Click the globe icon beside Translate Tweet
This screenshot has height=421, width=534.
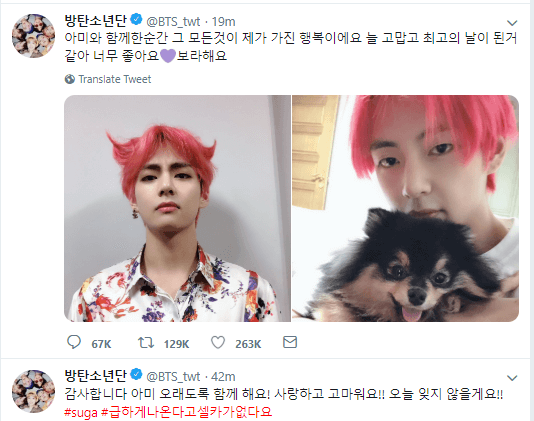(x=70, y=79)
